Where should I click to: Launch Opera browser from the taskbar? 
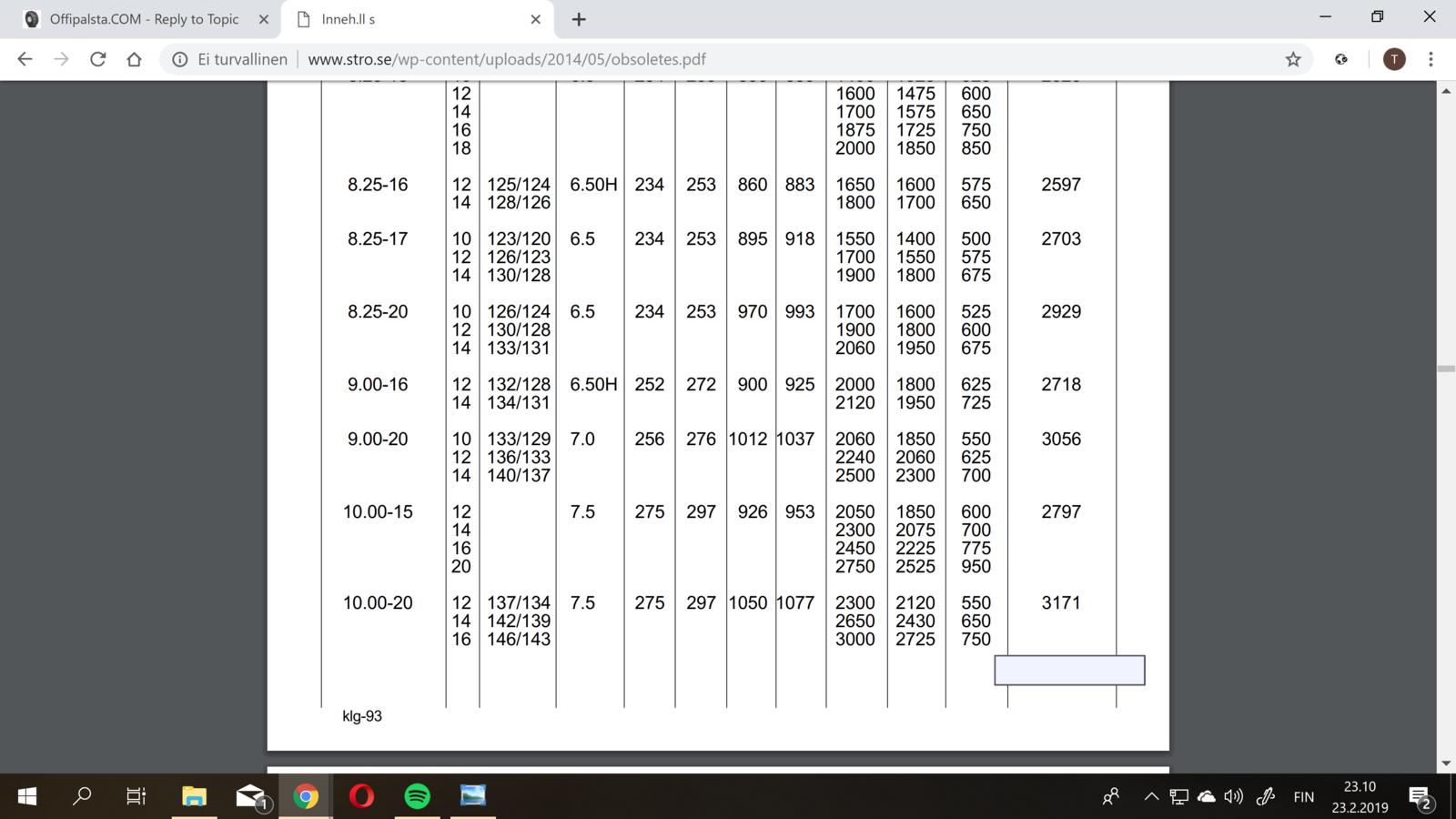pyautogui.click(x=361, y=797)
